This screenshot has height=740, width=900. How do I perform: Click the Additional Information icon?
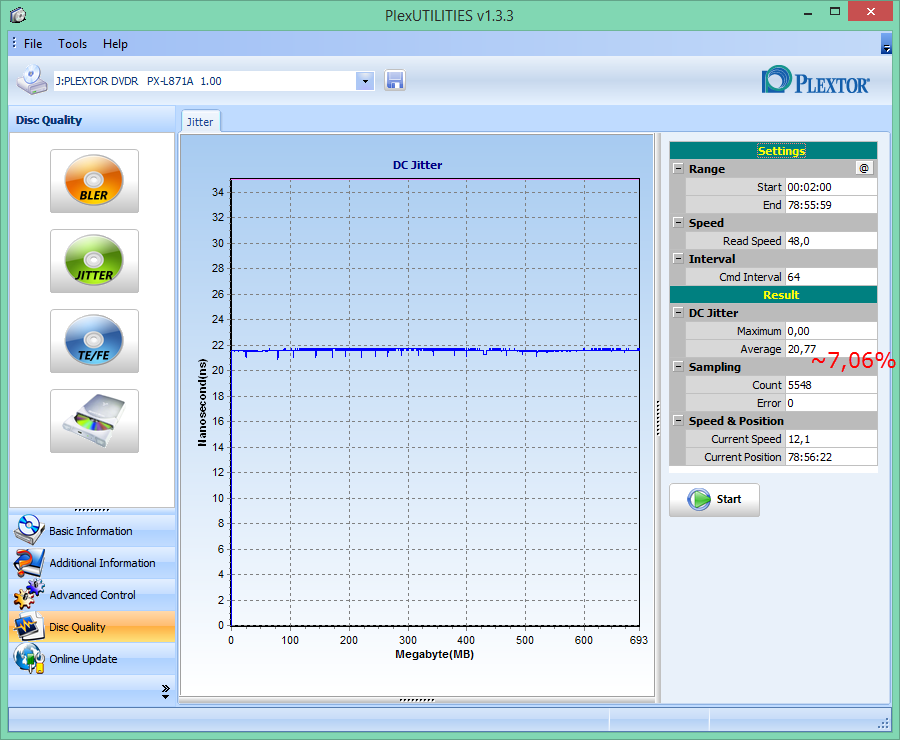29,563
